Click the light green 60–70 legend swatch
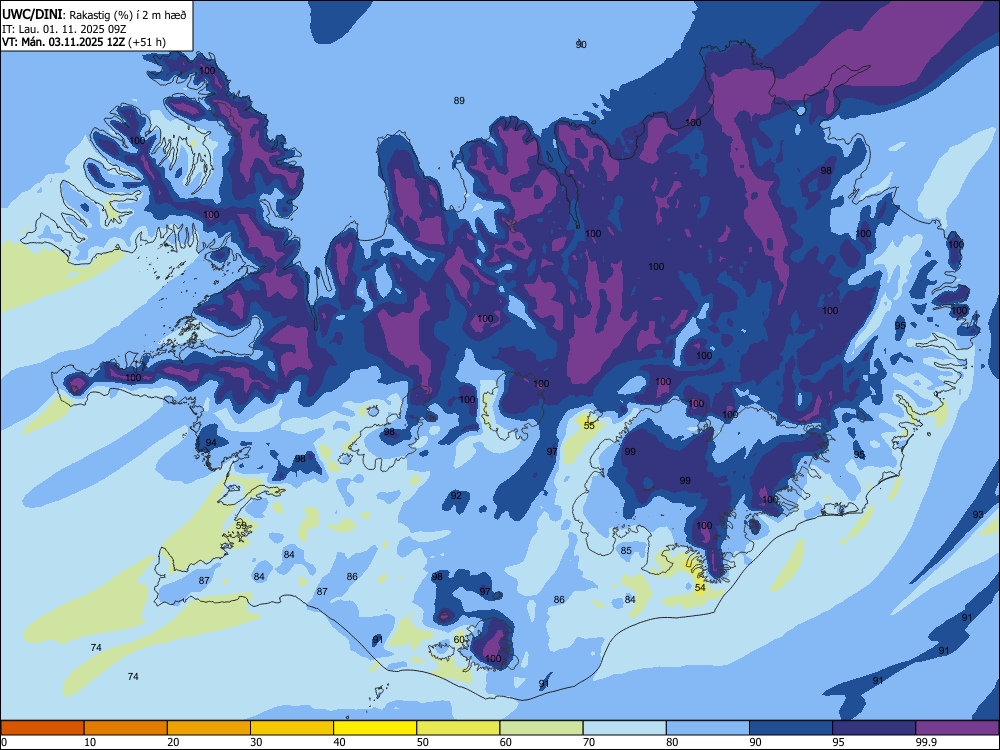 click(541, 728)
